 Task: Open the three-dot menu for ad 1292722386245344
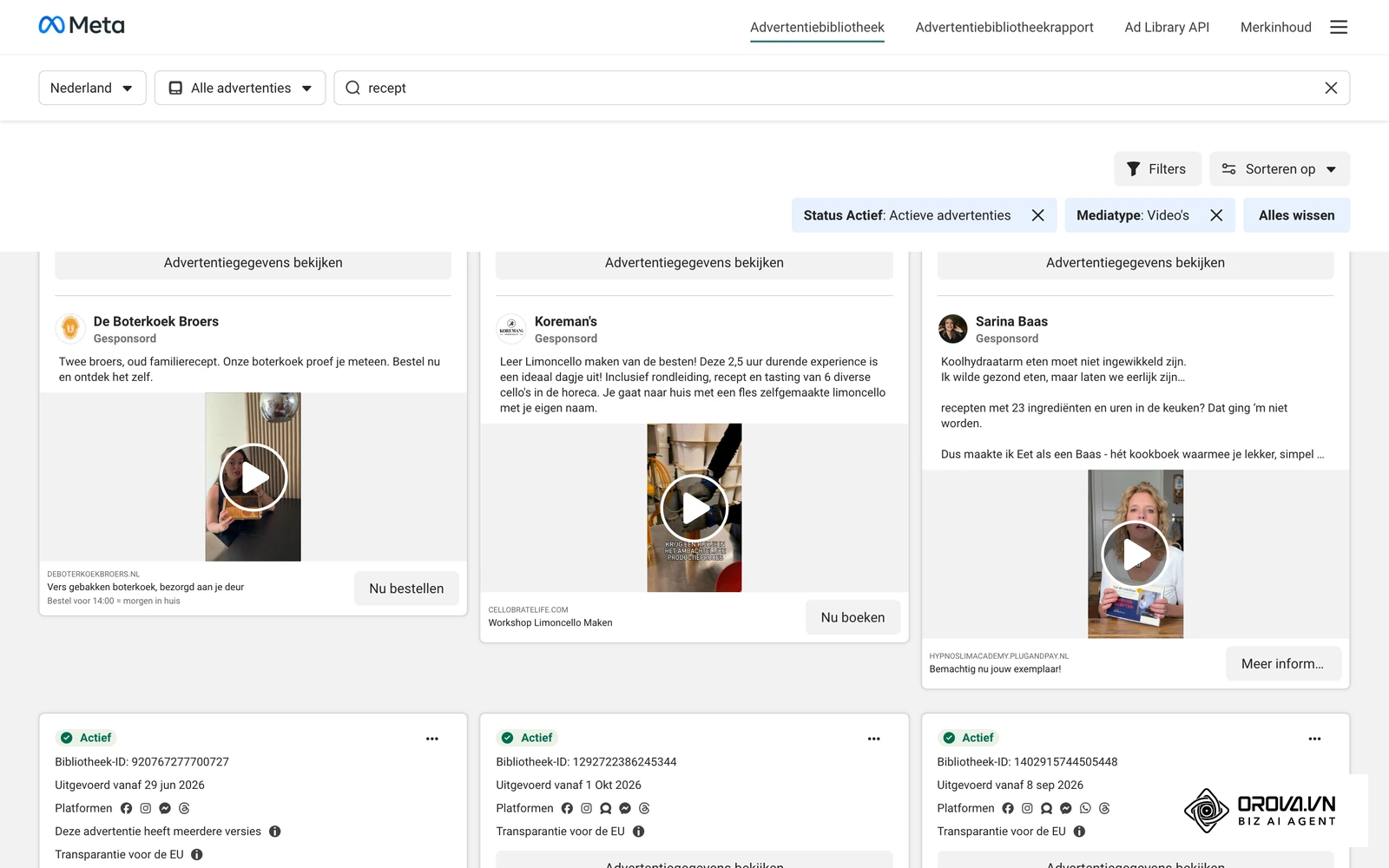coord(873,739)
